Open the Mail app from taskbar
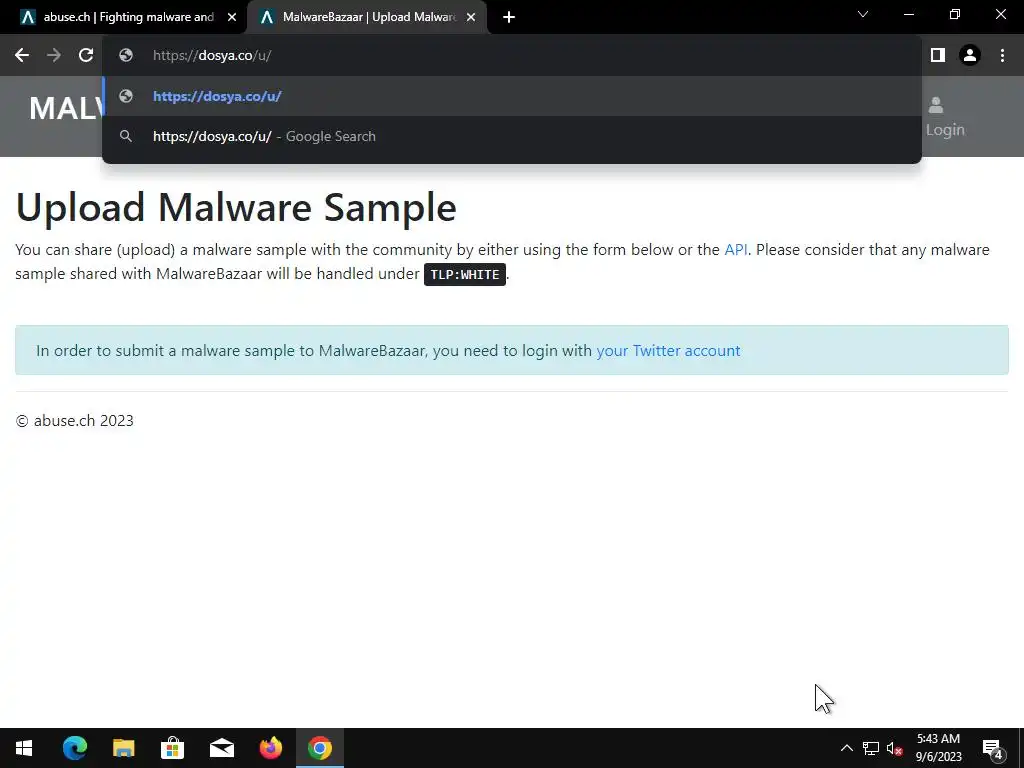Viewport: 1024px width, 768px height. coord(222,748)
